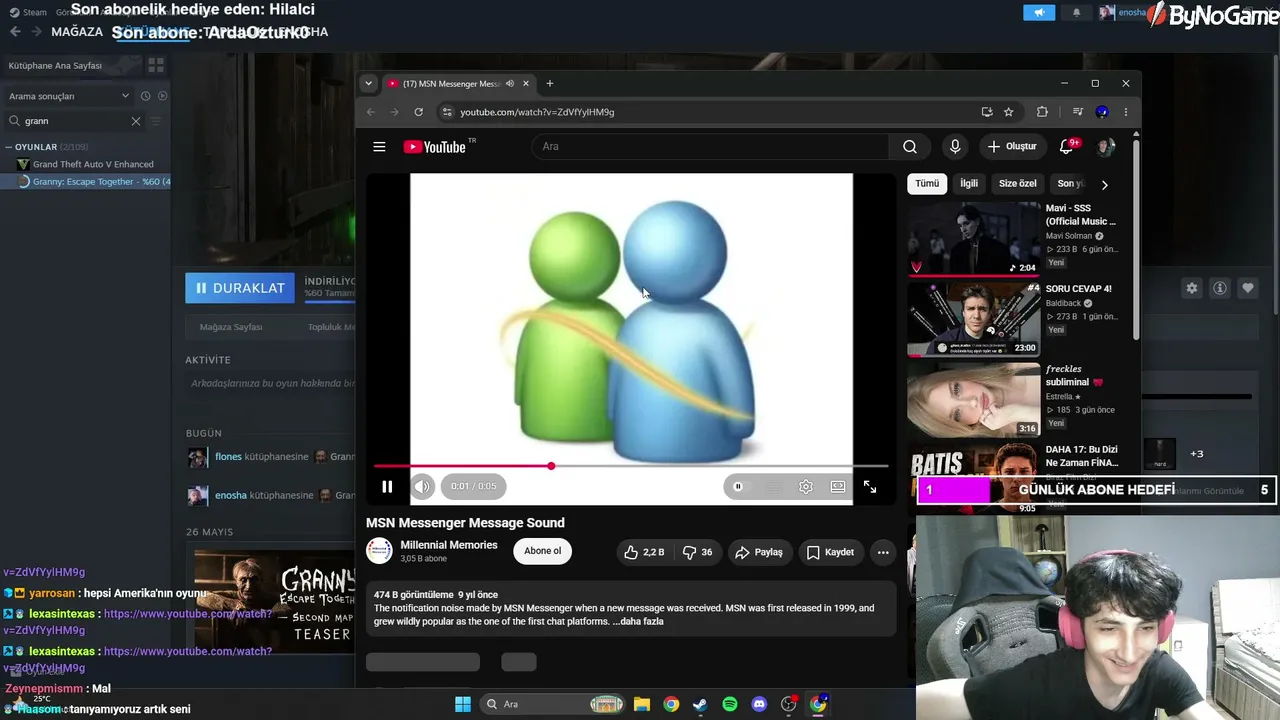Open the browser extensions puzzle icon

coord(1042,112)
